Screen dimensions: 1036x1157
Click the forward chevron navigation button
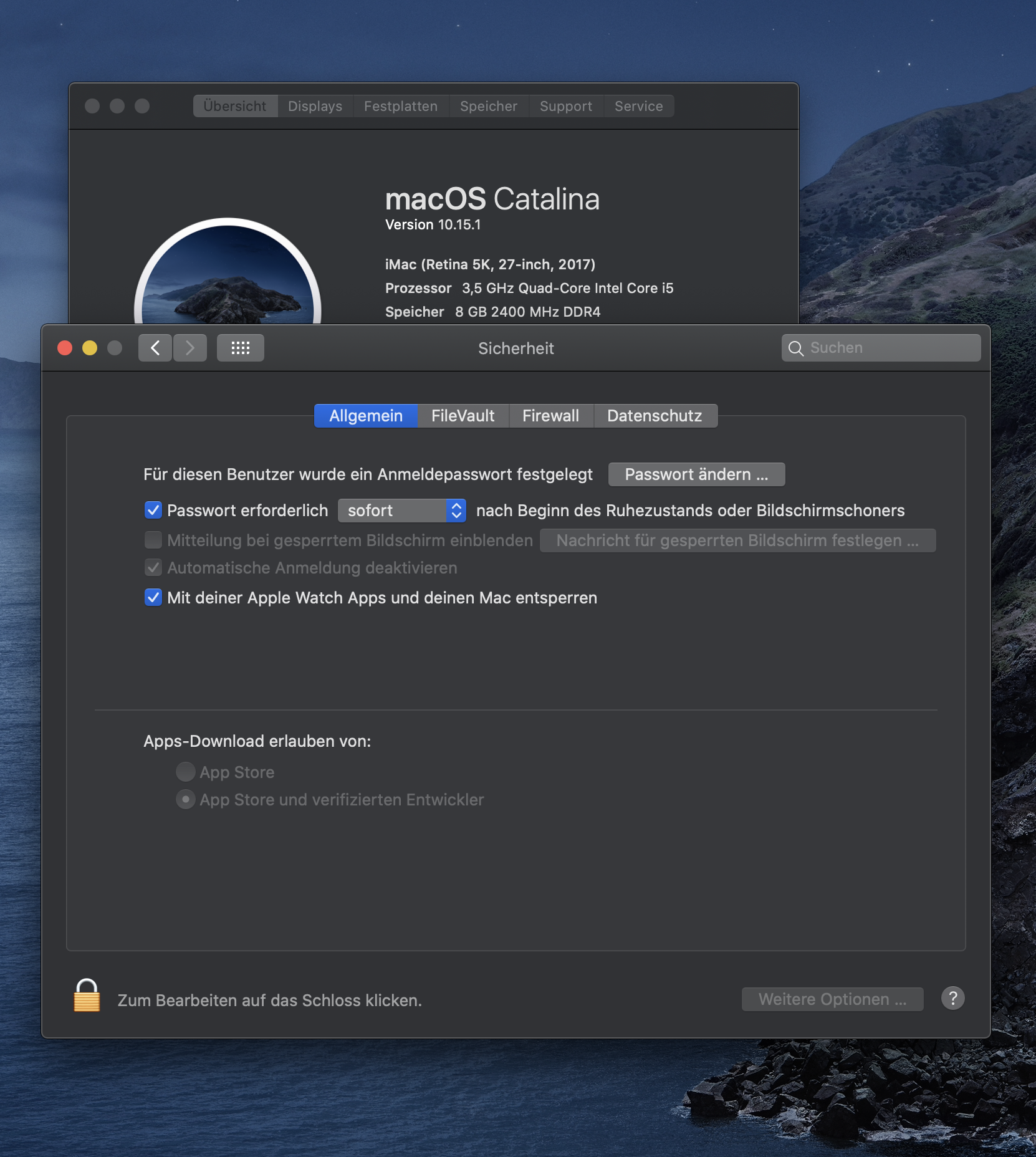tap(190, 348)
